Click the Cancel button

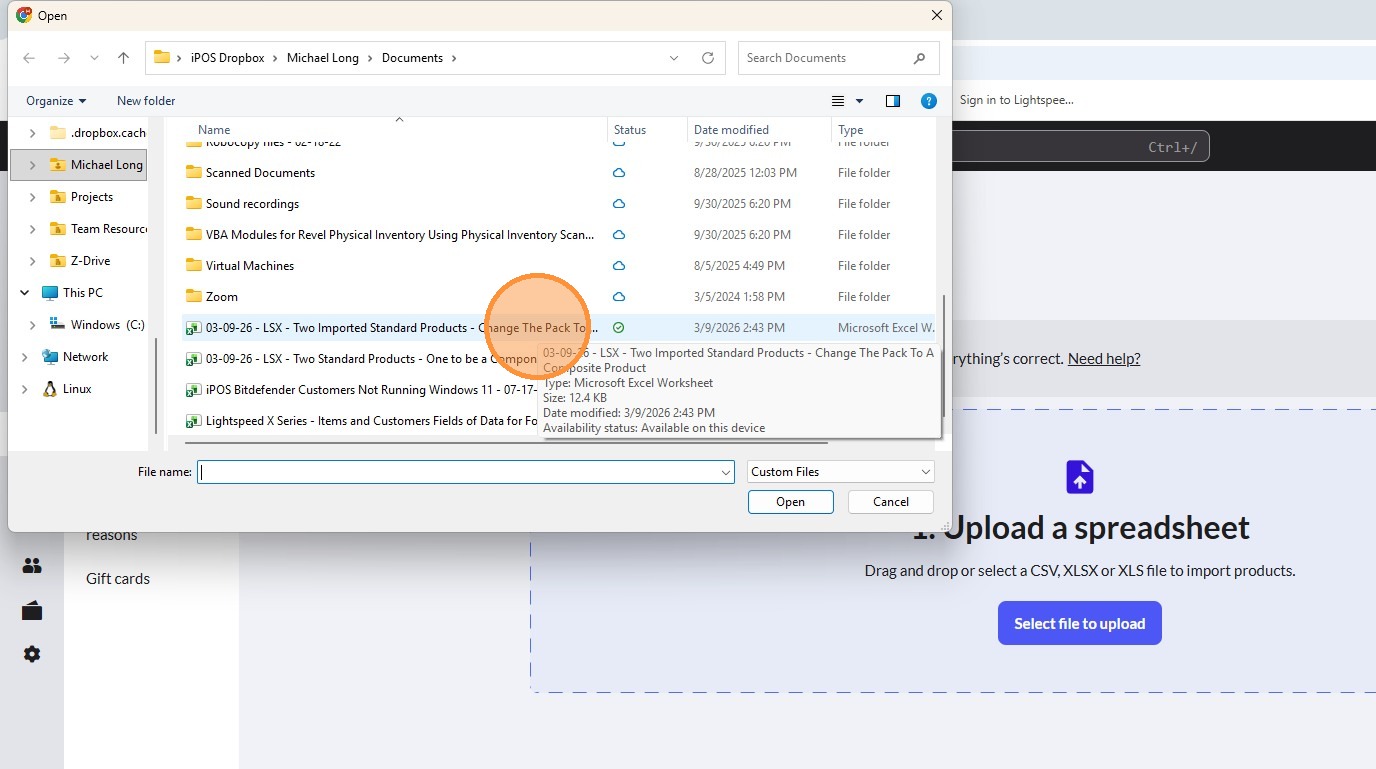pyautogui.click(x=891, y=502)
